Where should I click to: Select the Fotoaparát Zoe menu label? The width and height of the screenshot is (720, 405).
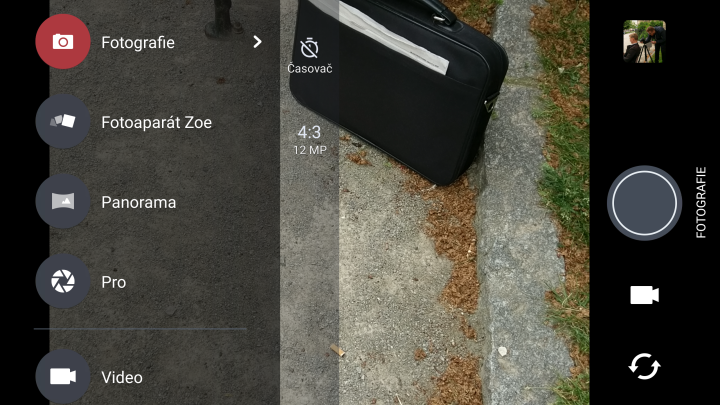(x=157, y=123)
